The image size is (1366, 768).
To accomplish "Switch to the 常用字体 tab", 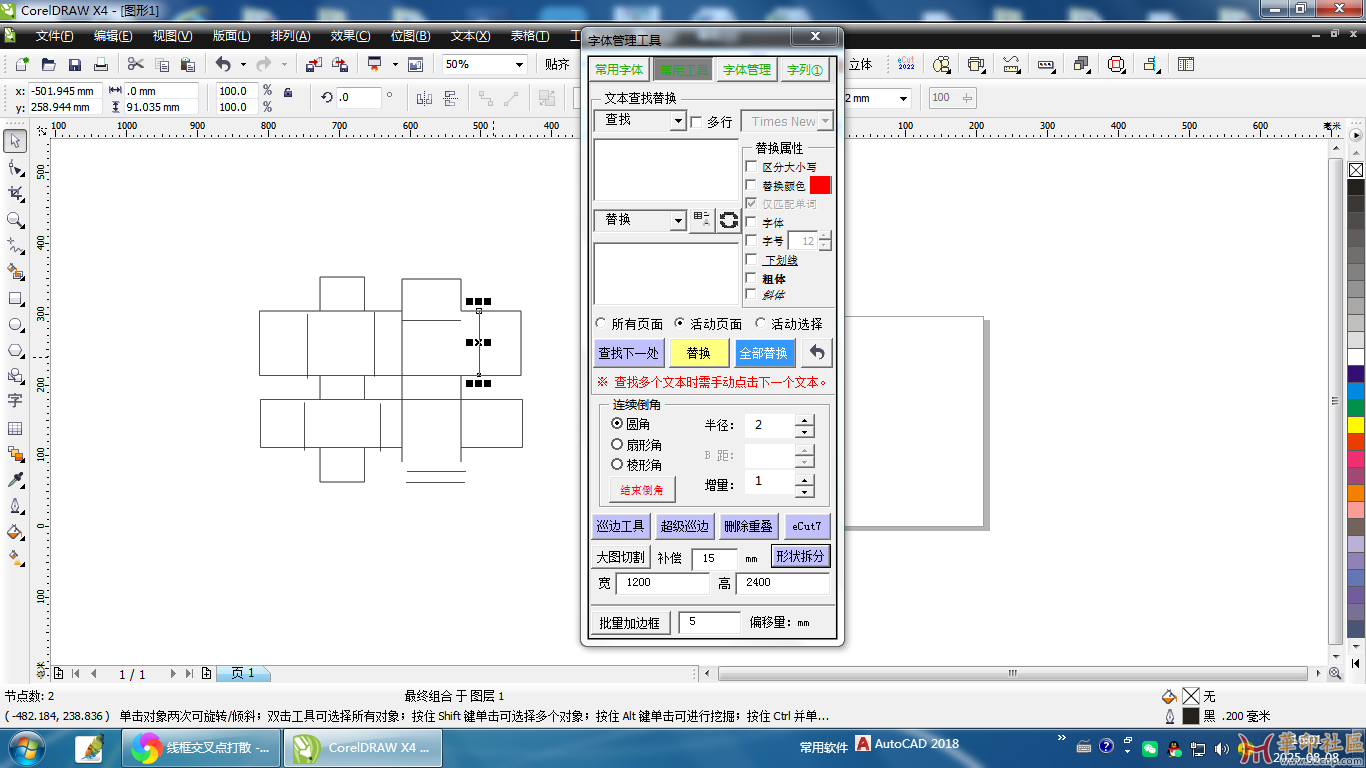I will (x=619, y=70).
